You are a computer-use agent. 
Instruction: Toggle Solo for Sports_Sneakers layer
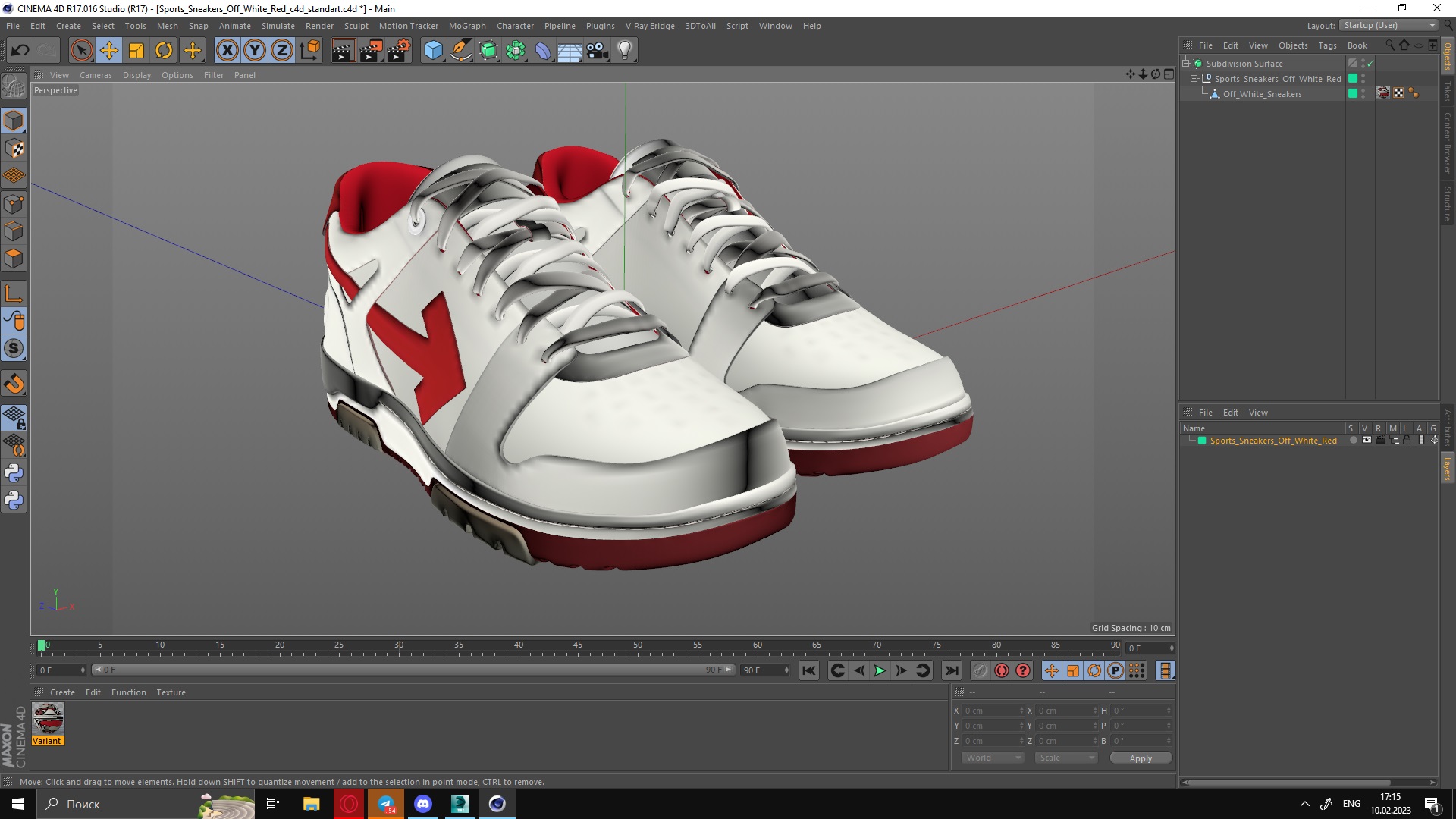point(1353,441)
